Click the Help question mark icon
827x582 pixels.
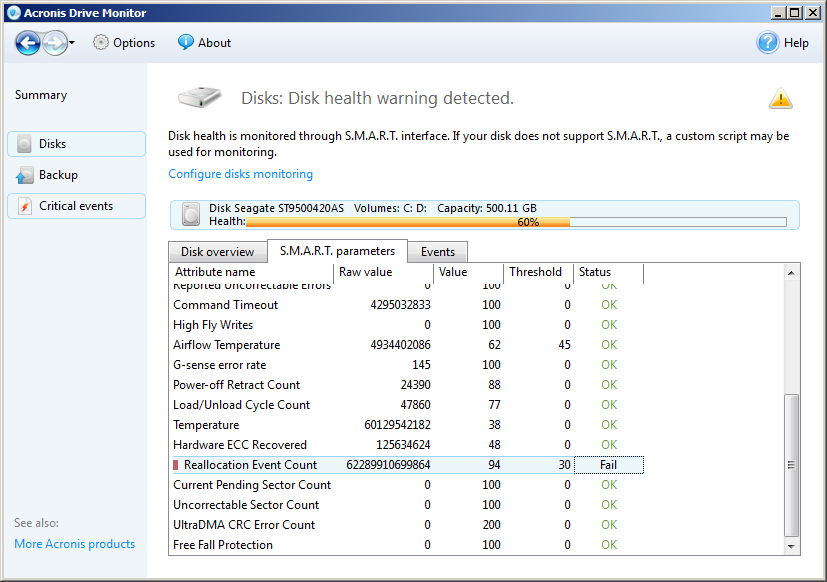point(767,43)
